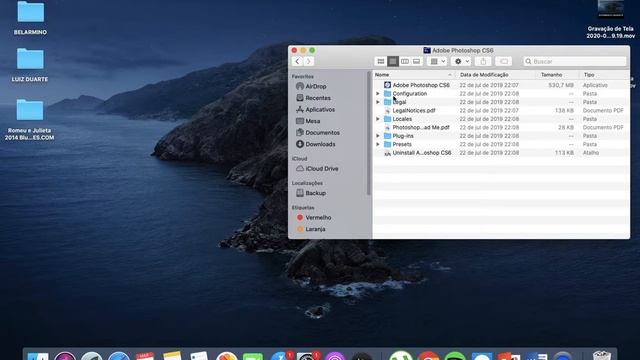
Task: Switch Finder to gallery view
Action: point(416,61)
